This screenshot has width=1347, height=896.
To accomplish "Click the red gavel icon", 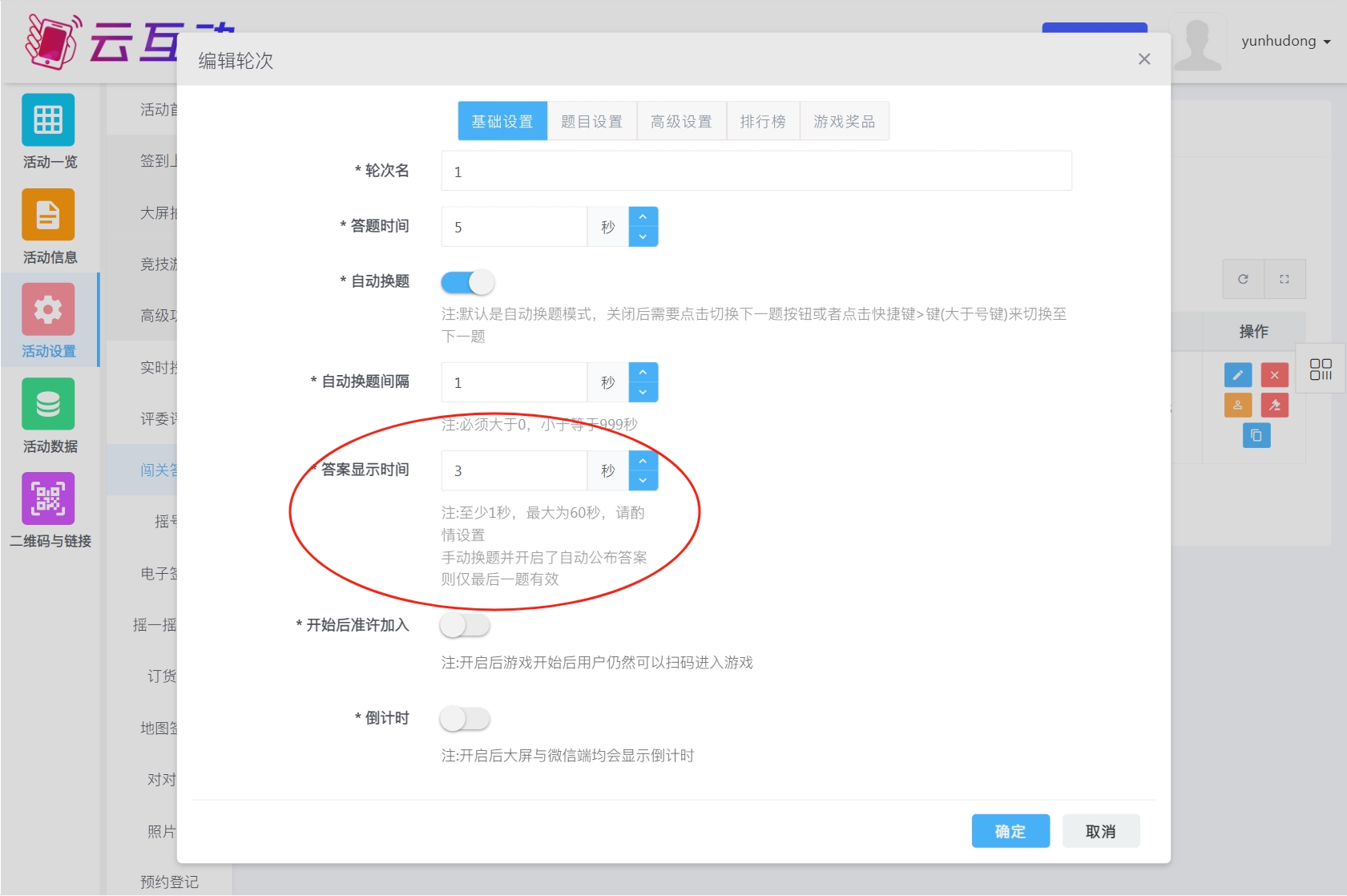I will pos(1274,405).
